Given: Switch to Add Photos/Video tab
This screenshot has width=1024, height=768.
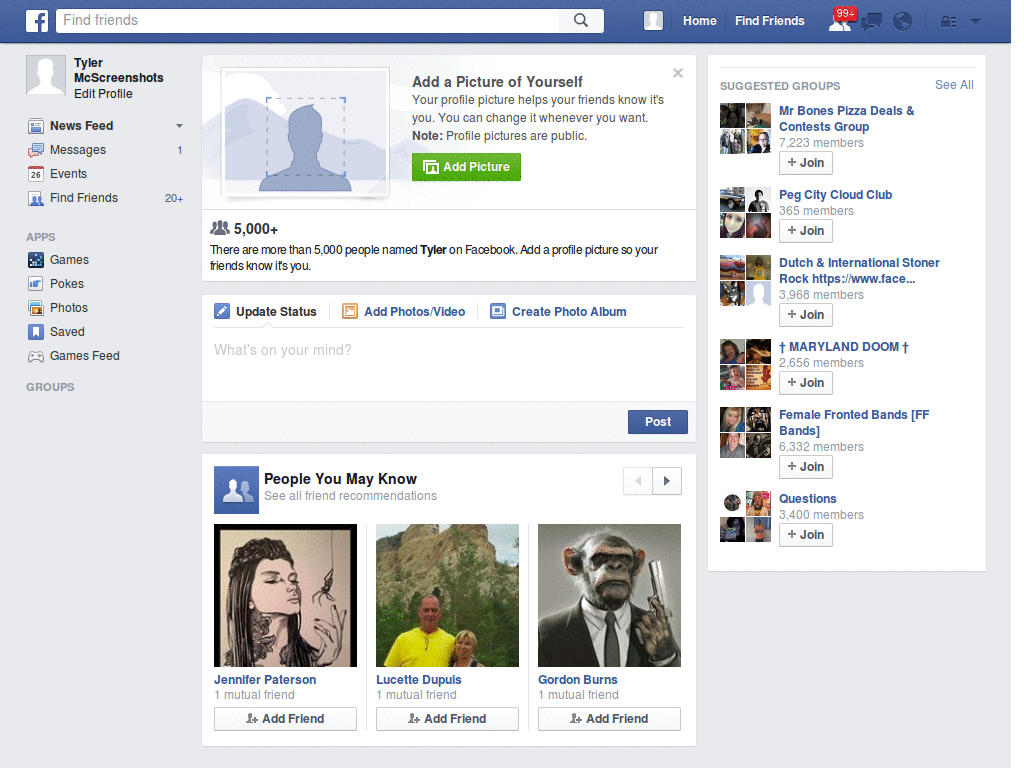Looking at the screenshot, I should point(404,312).
